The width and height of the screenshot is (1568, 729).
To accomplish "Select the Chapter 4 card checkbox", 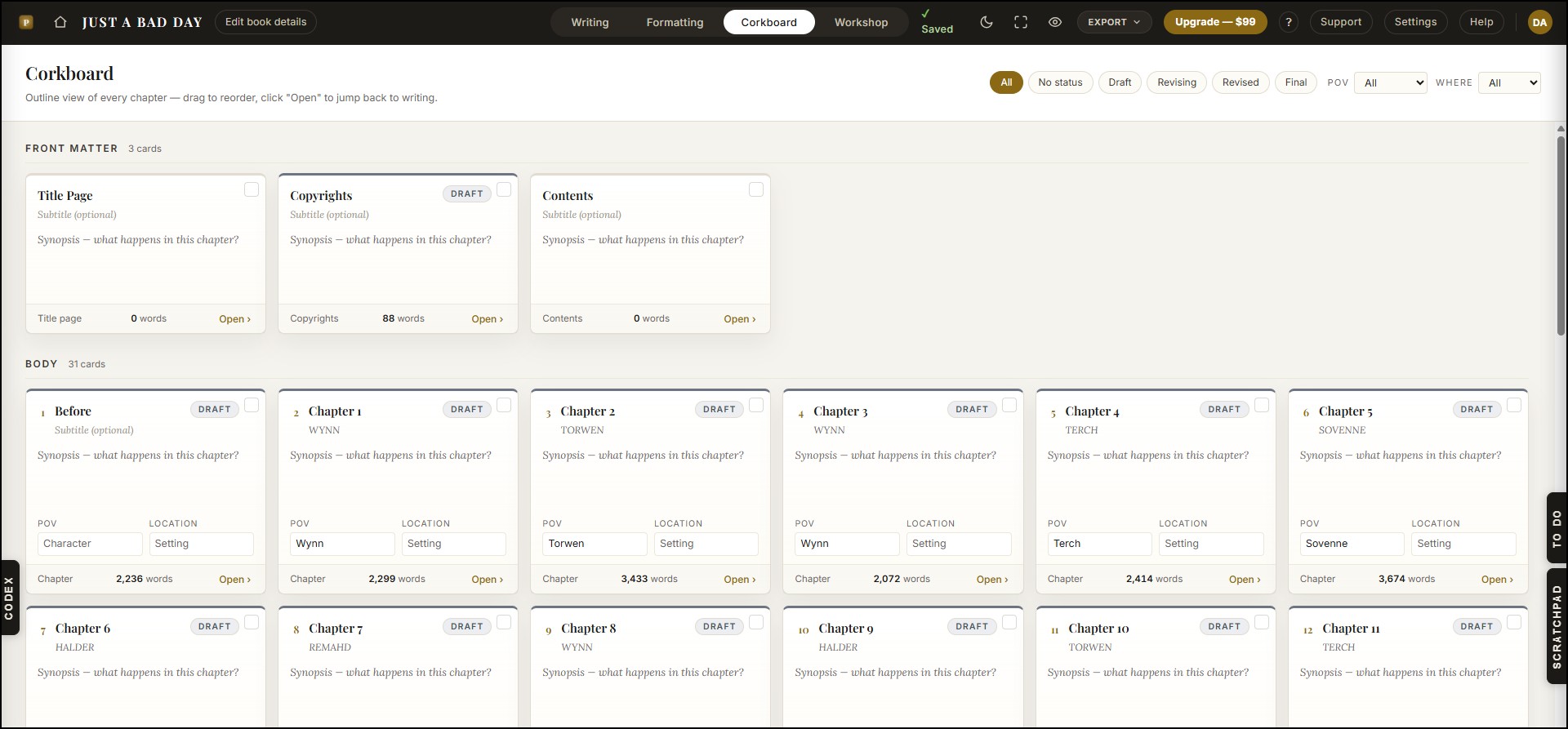I will [x=1262, y=405].
